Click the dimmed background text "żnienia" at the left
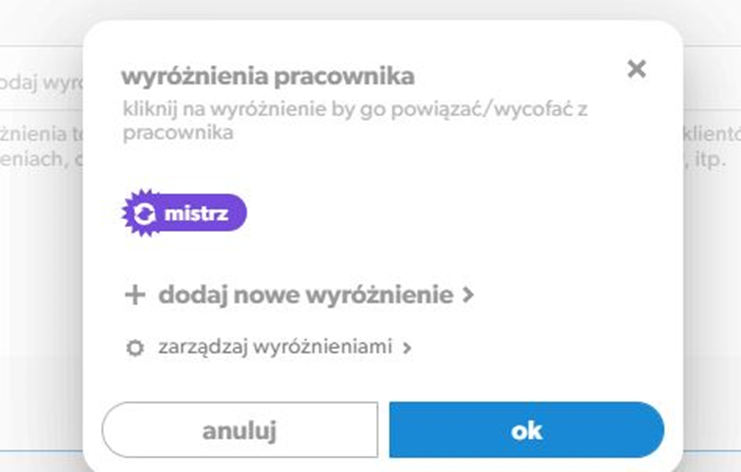Viewport: 741px width, 472px height. [34, 134]
